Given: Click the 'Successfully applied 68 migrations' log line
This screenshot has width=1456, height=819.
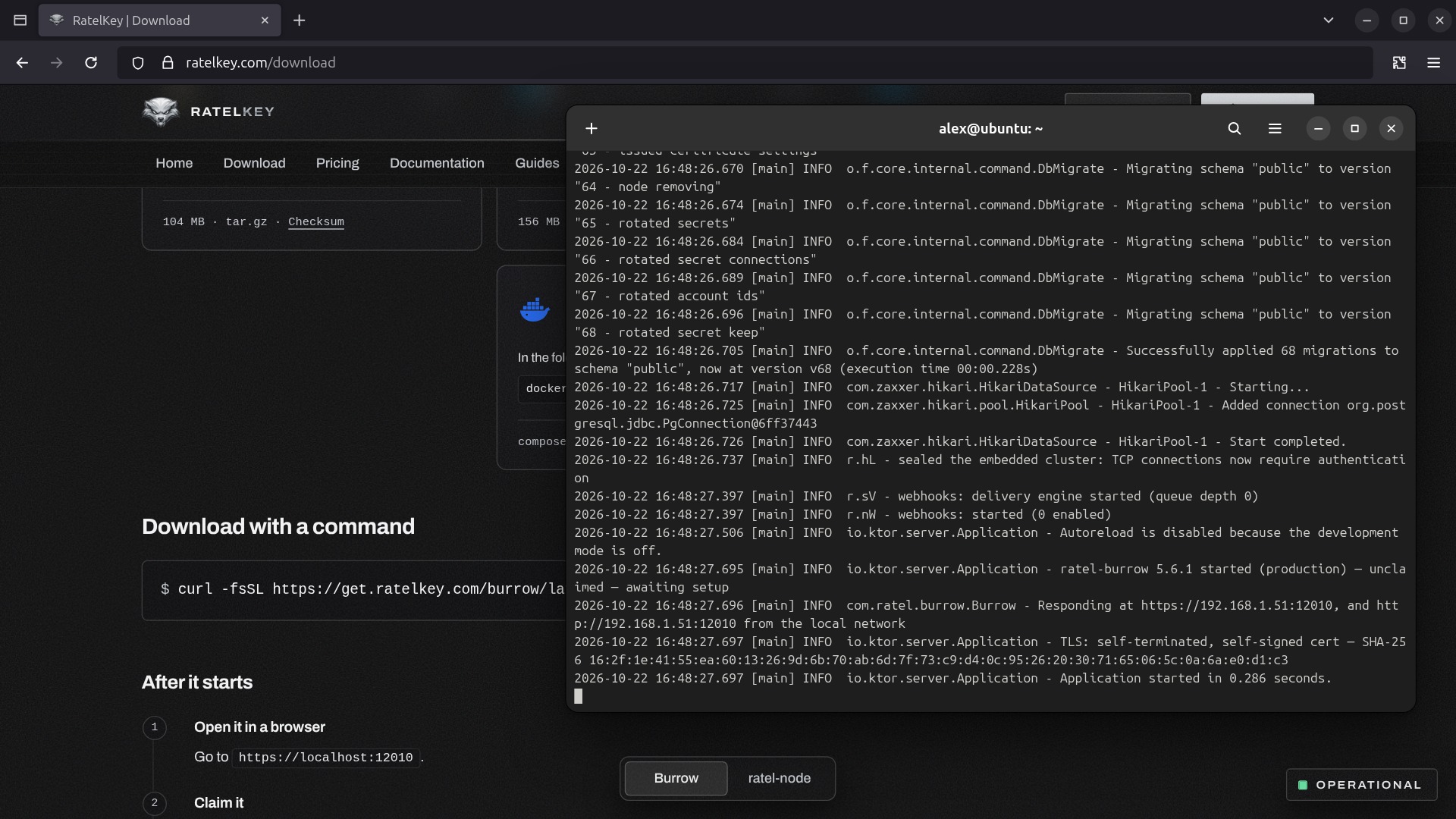Looking at the screenshot, I should (x=986, y=359).
